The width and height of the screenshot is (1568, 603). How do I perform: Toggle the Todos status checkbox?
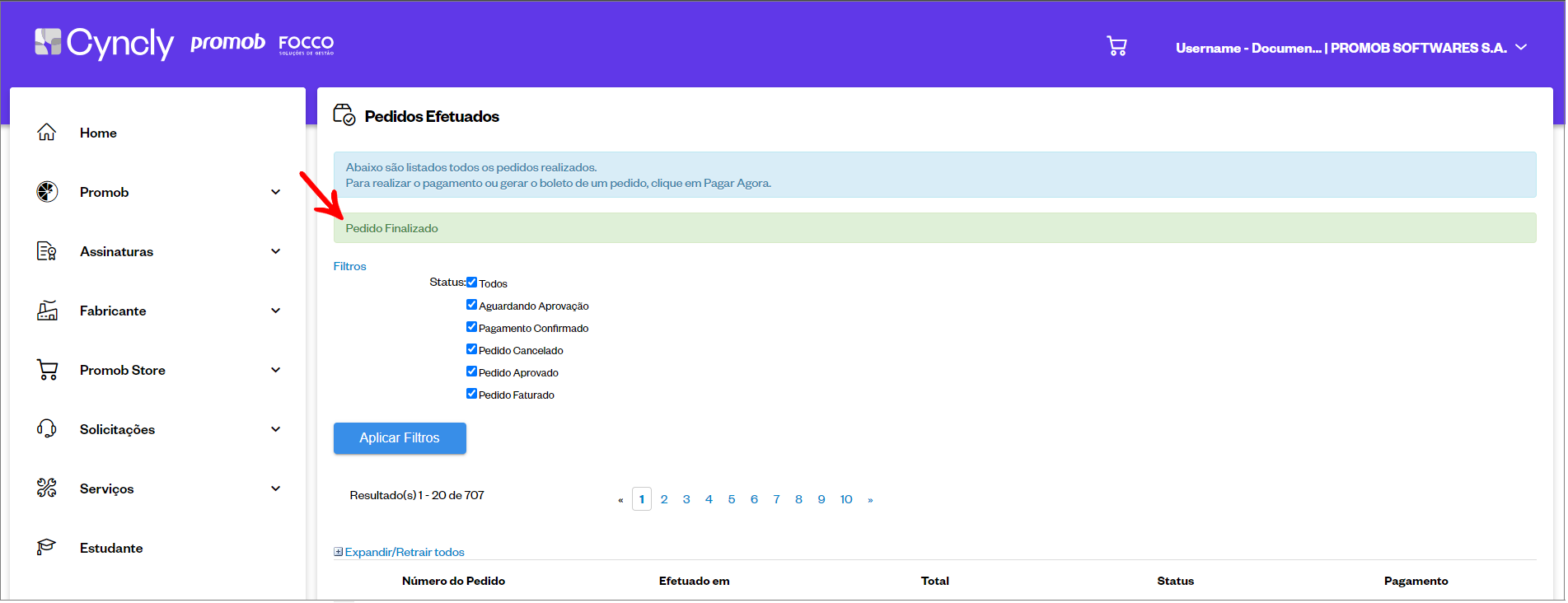(471, 283)
